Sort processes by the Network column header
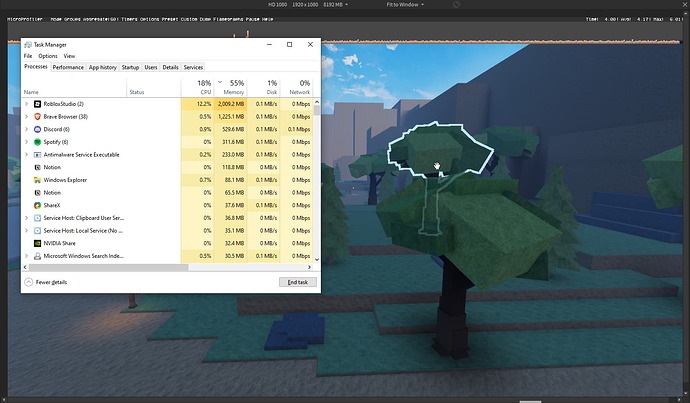Image resolution: width=690 pixels, height=403 pixels. (296, 87)
